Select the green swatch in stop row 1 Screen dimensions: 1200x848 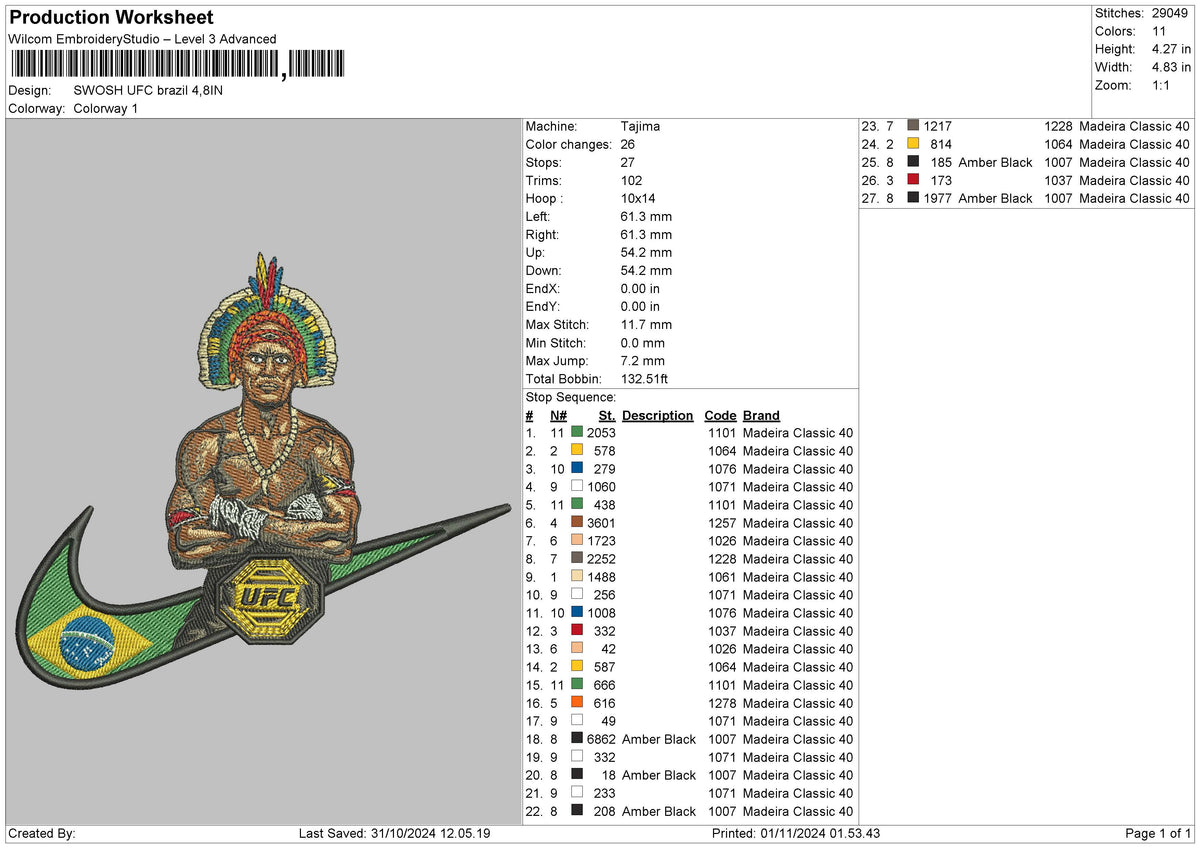pyautogui.click(x=577, y=433)
